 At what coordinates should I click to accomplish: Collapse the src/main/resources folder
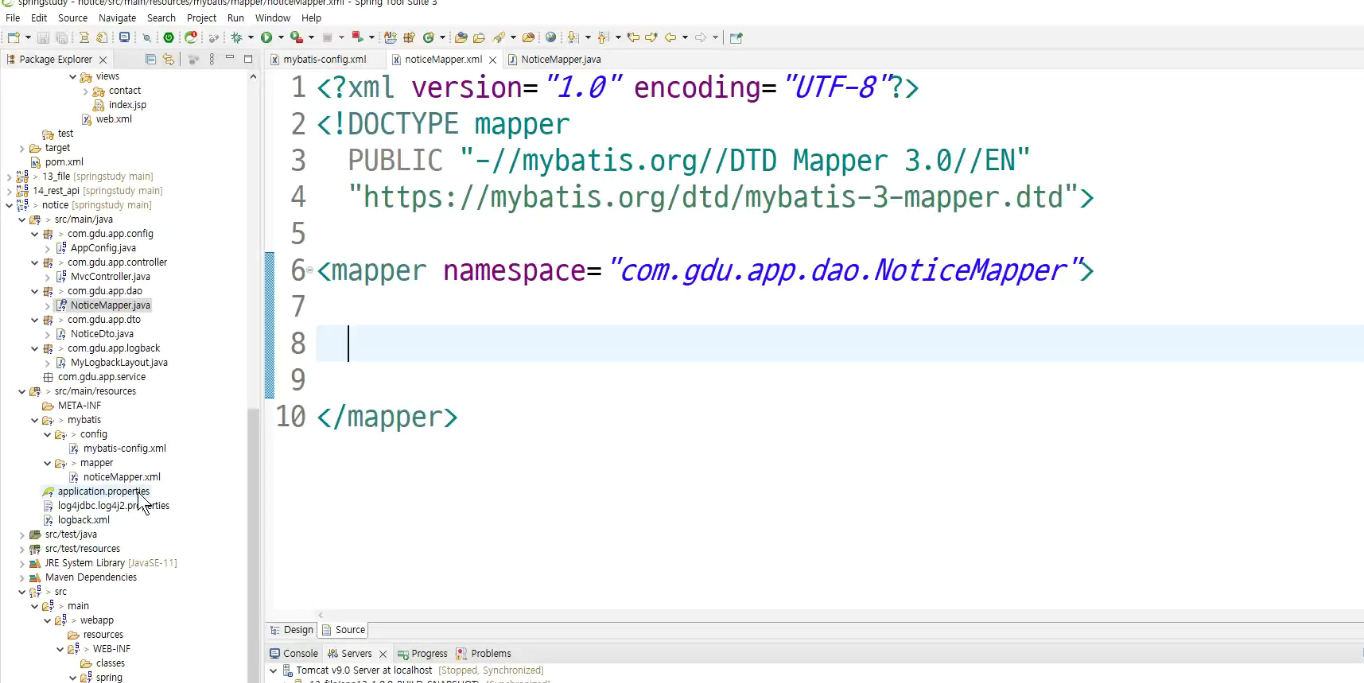point(22,391)
